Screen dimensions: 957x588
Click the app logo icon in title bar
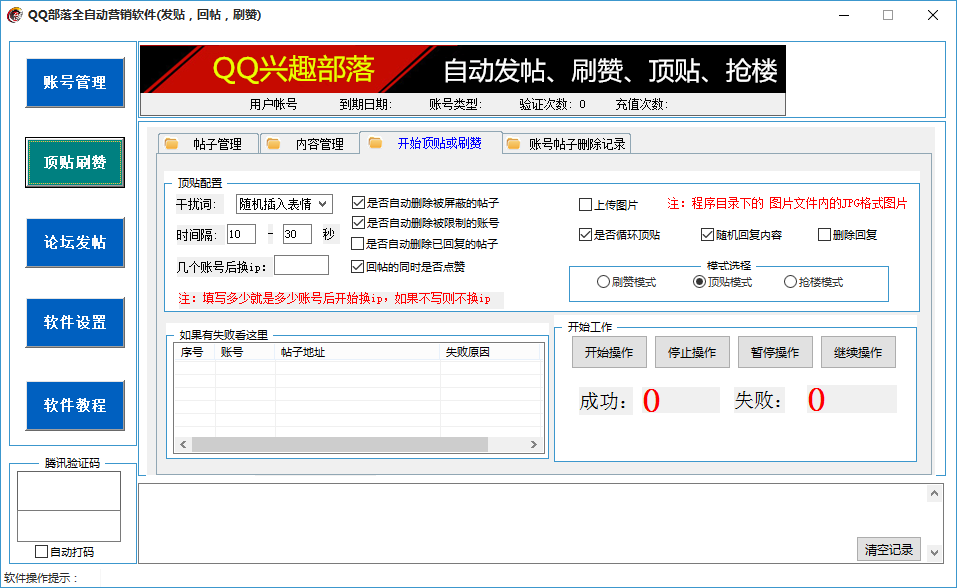pyautogui.click(x=14, y=15)
